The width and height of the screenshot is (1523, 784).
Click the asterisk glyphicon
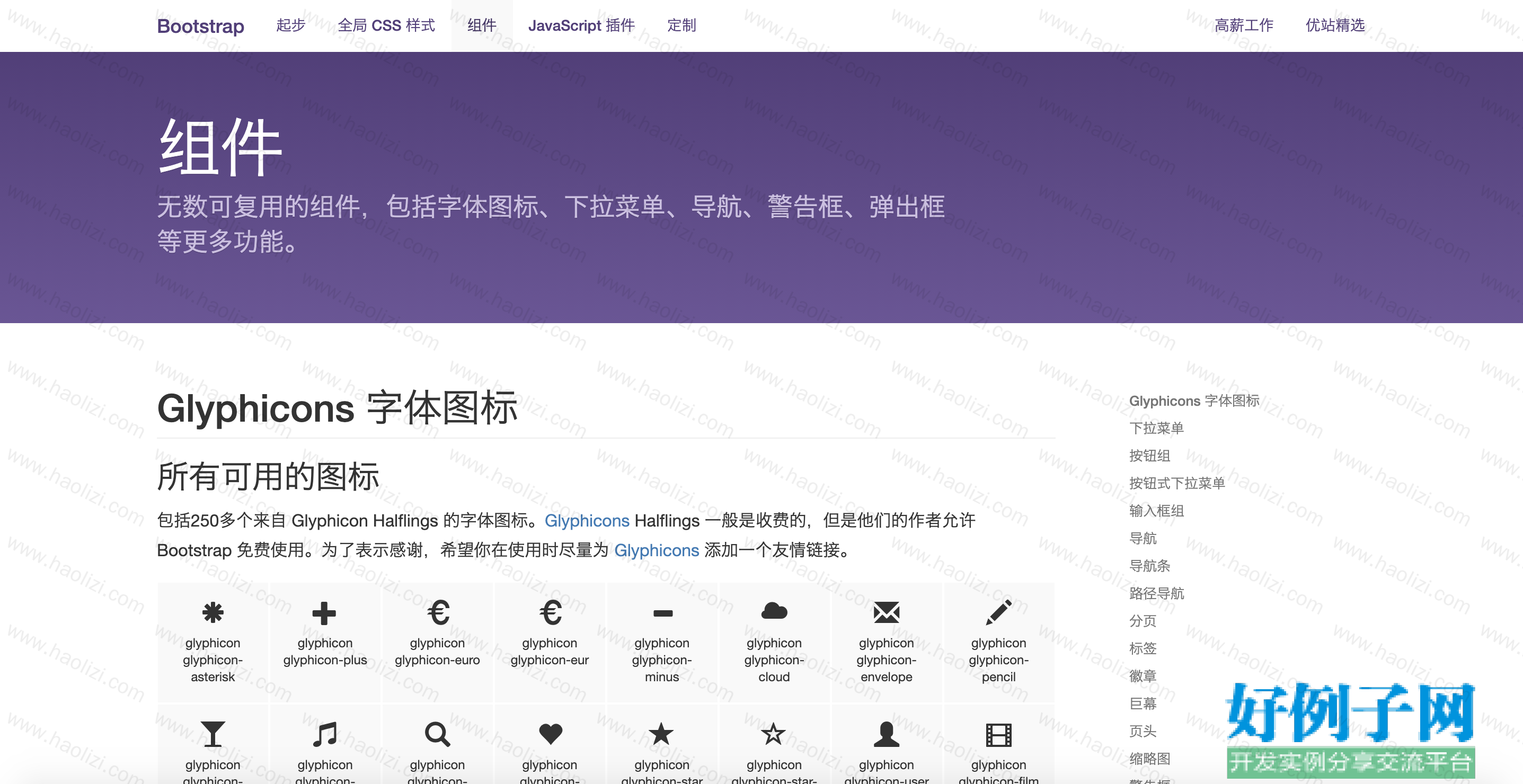213,612
